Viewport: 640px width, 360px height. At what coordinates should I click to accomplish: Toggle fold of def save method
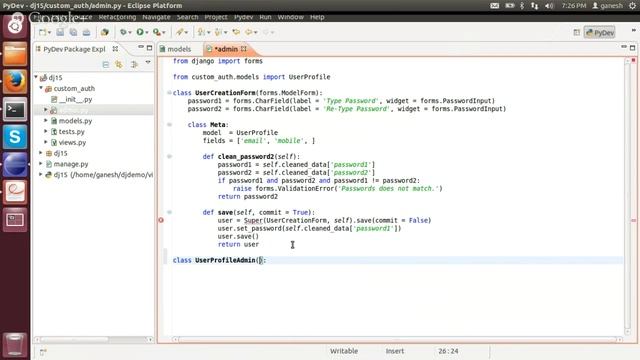(169, 212)
